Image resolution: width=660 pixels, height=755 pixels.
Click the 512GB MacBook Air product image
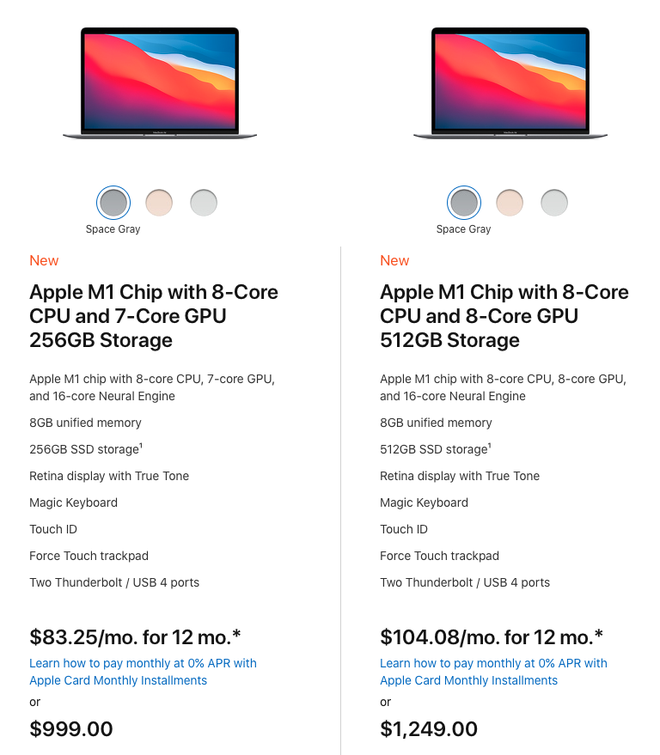pos(510,83)
